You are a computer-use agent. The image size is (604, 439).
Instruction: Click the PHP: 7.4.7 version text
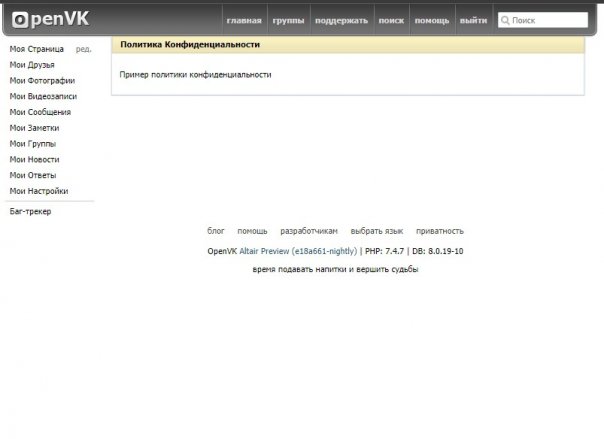click(x=384, y=251)
